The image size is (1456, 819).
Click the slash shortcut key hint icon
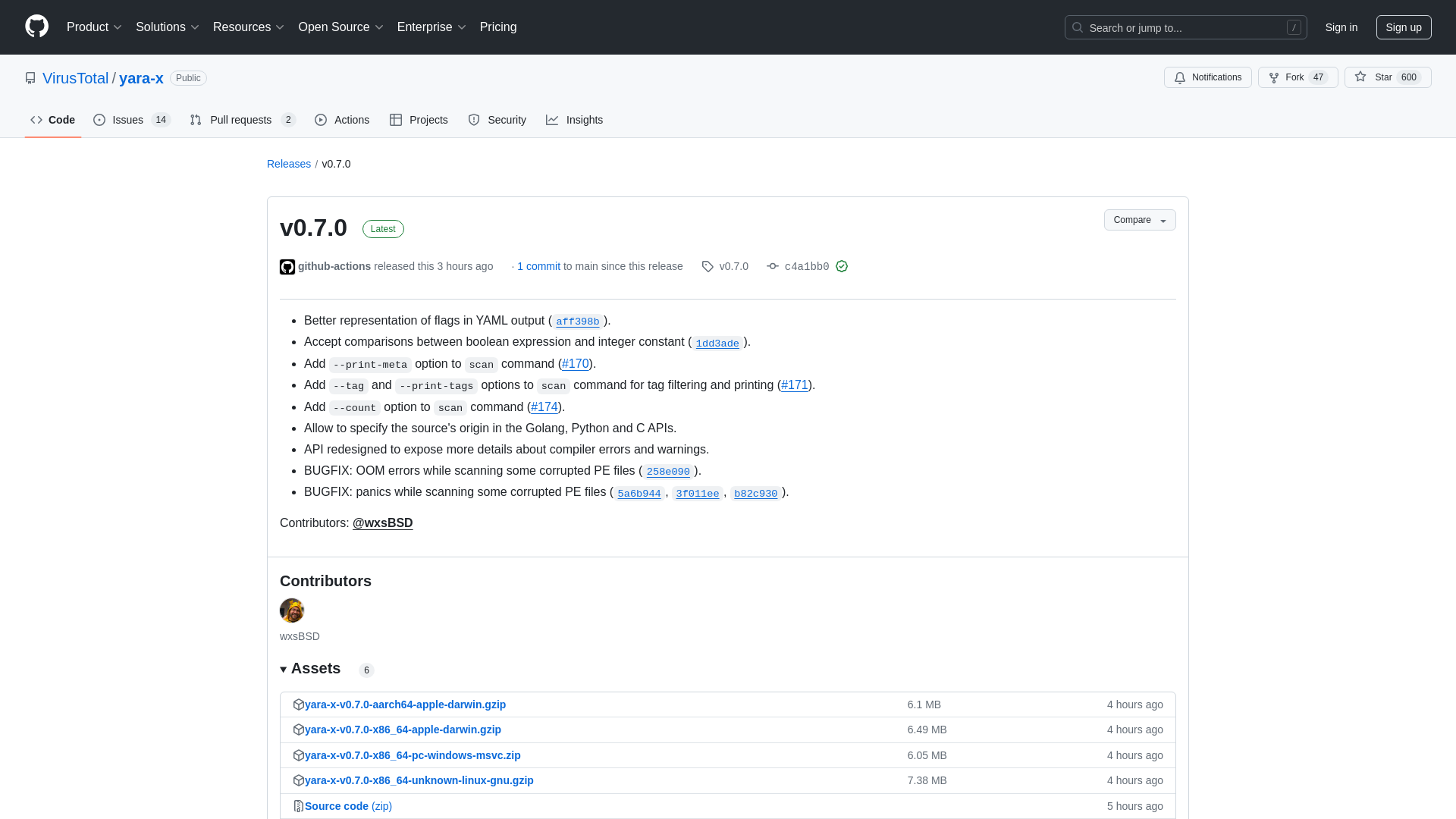(x=1294, y=27)
